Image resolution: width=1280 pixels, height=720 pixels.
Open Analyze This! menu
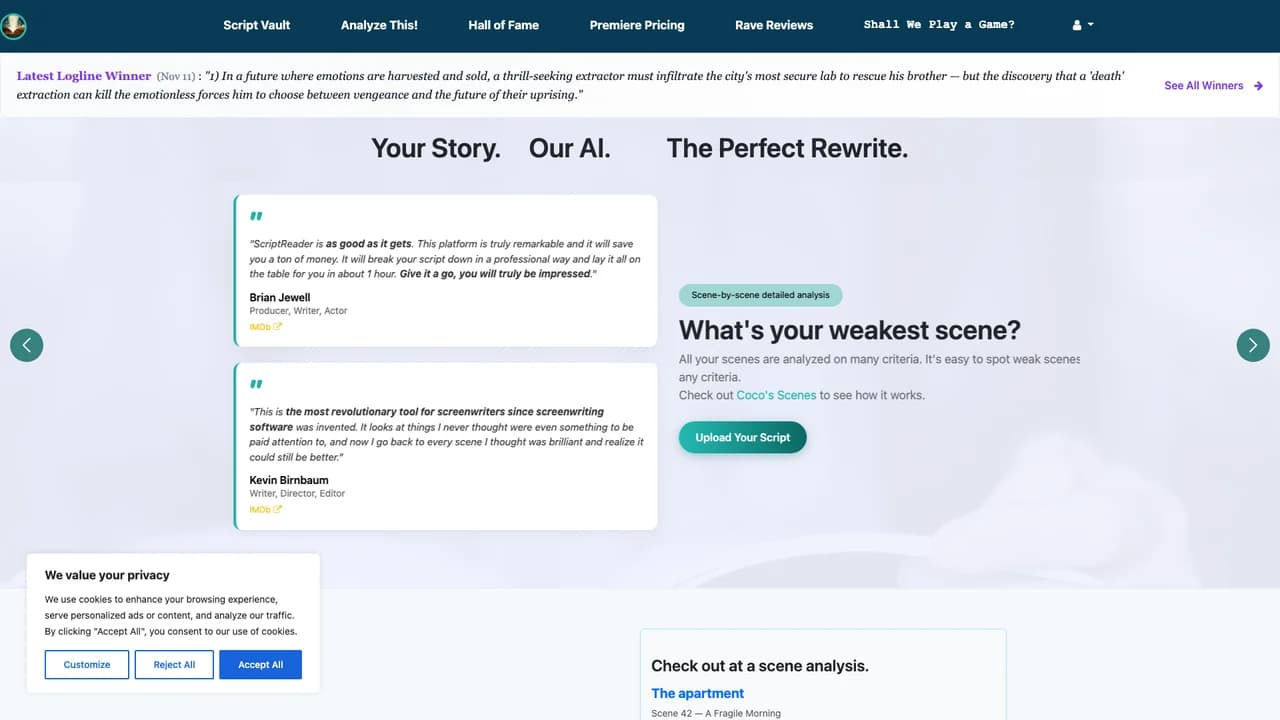point(379,25)
